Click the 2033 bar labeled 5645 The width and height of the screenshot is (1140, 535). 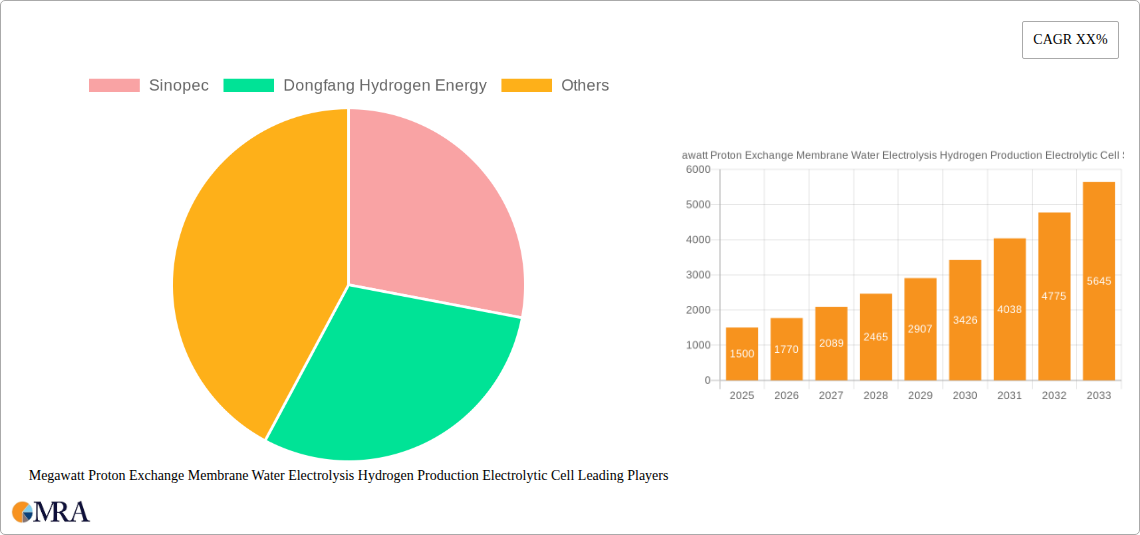[1099, 281]
